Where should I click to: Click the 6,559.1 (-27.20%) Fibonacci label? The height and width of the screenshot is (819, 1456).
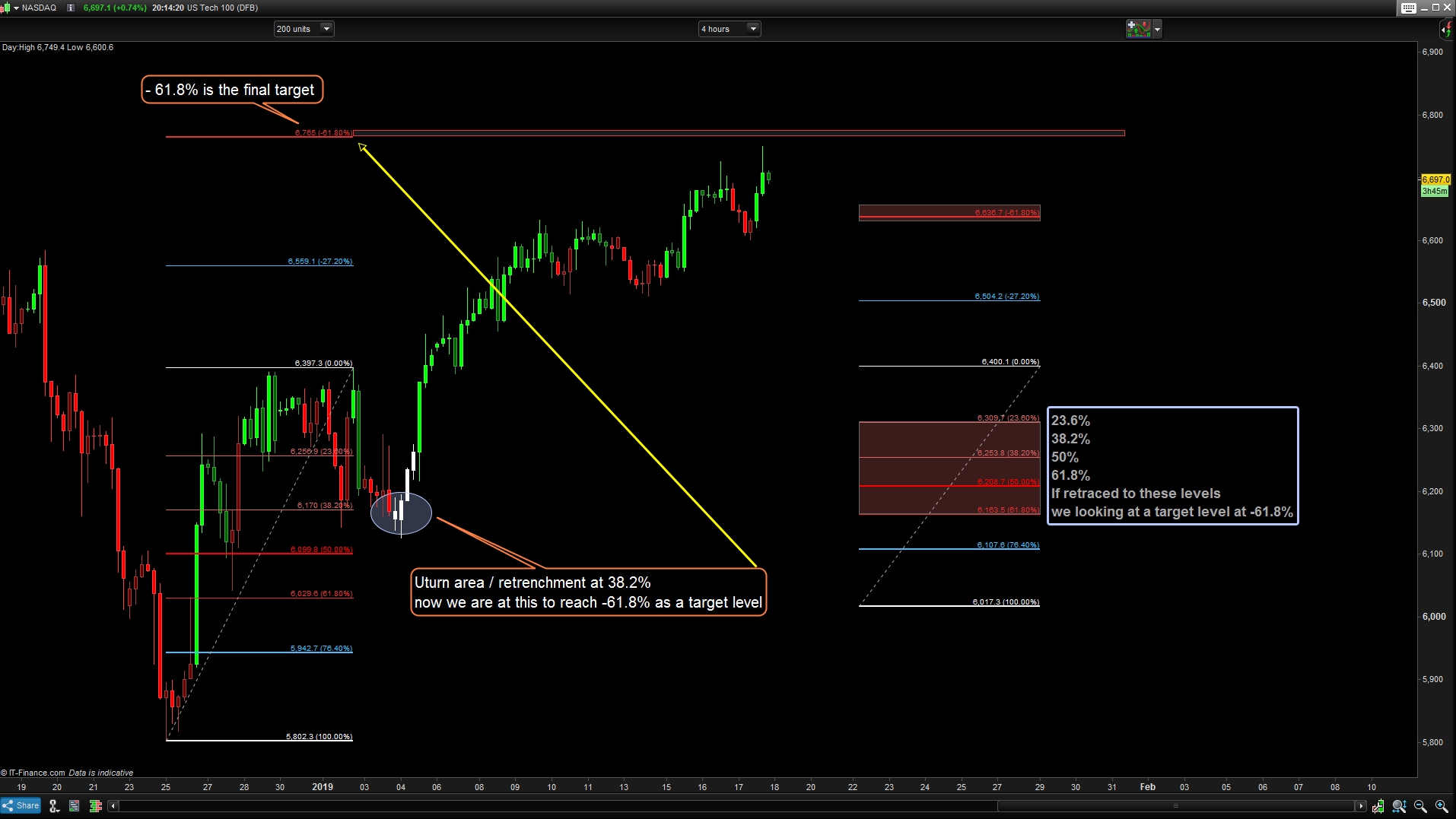pos(320,262)
